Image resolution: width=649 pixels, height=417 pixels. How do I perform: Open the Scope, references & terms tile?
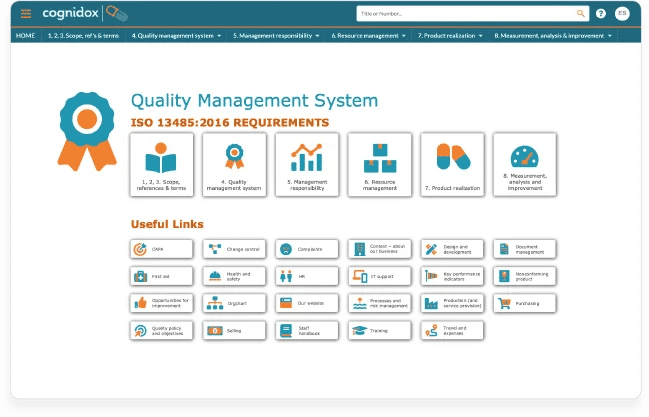click(161, 165)
